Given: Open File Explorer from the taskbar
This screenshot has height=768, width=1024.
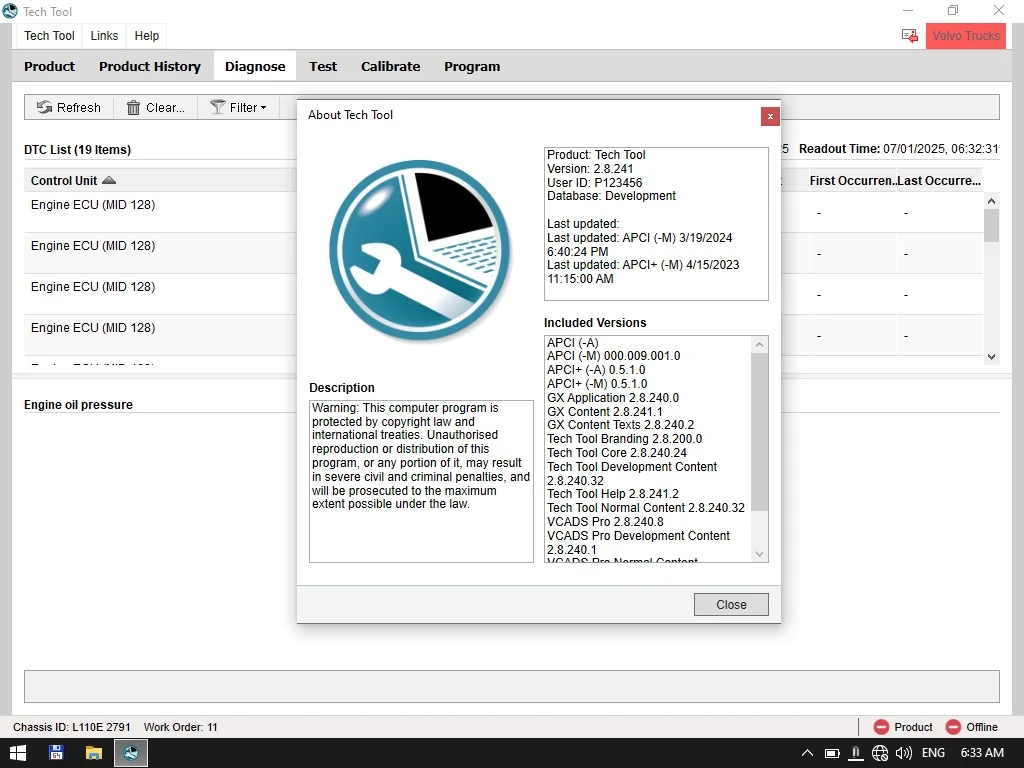Looking at the screenshot, I should click(94, 753).
